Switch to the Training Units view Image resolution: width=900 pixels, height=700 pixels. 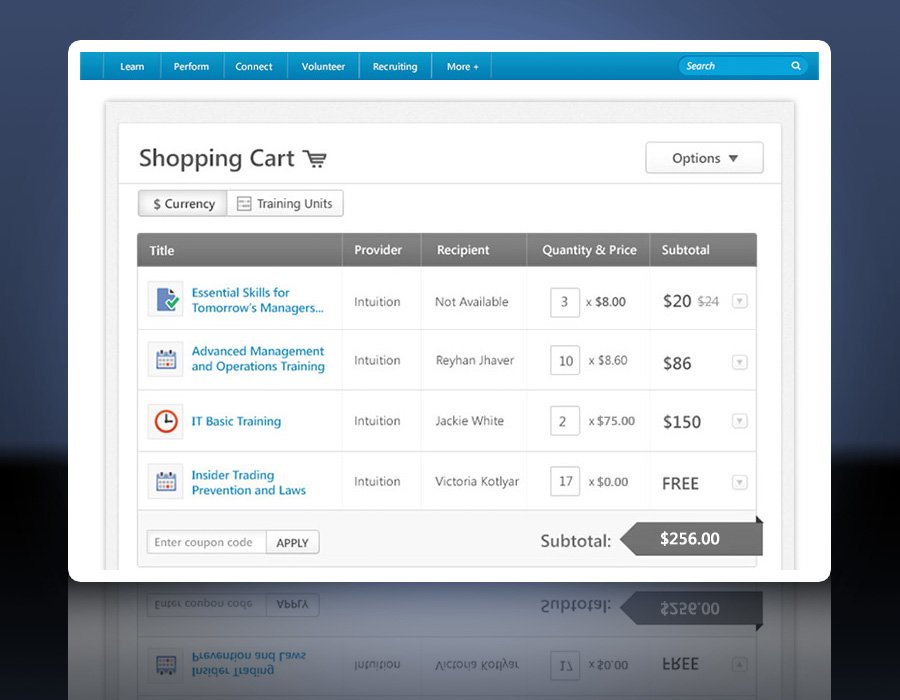[x=285, y=204]
